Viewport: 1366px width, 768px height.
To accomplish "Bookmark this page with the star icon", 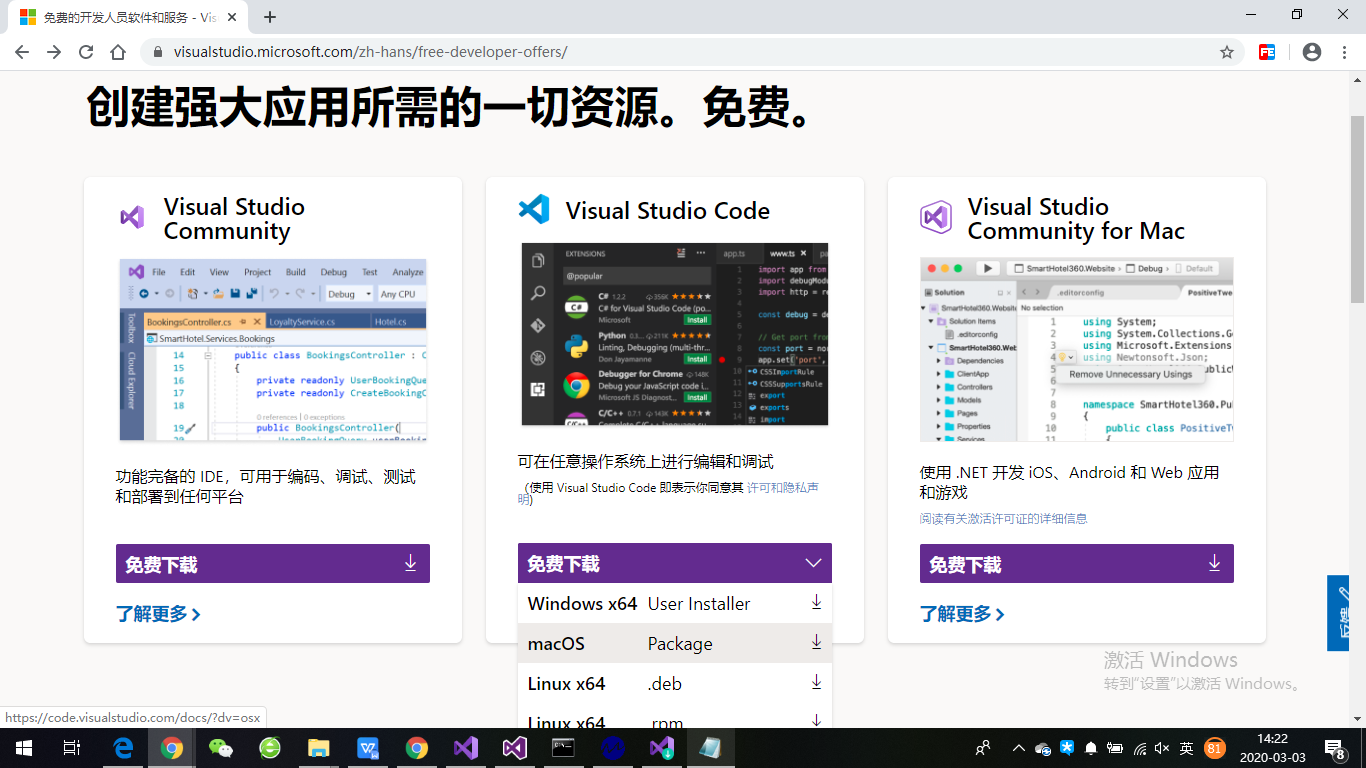I will coord(1227,52).
